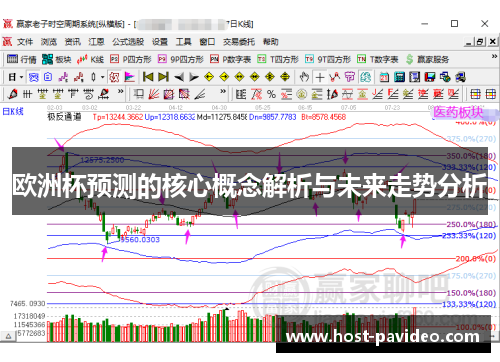500x362 pixels.
Task: Click the red pencil drawing tool
Action: [13, 94]
